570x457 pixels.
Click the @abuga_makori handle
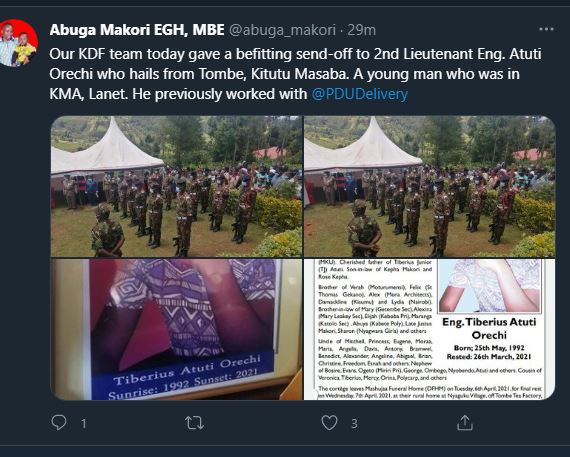click(282, 30)
